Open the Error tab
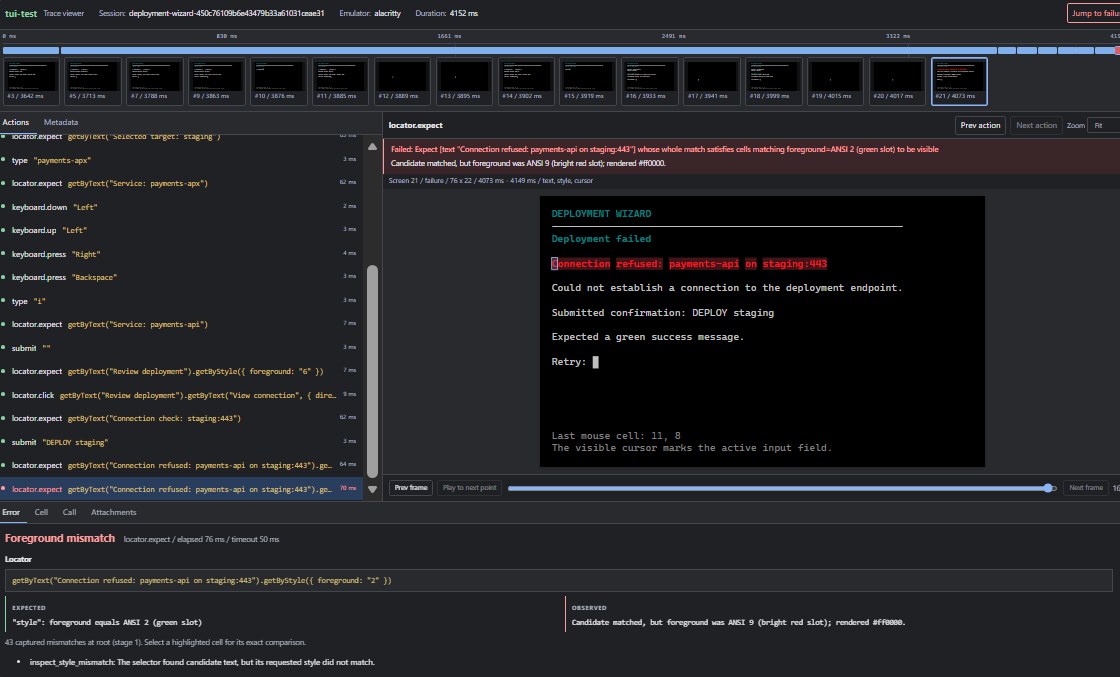The image size is (1120, 677). tap(11, 512)
